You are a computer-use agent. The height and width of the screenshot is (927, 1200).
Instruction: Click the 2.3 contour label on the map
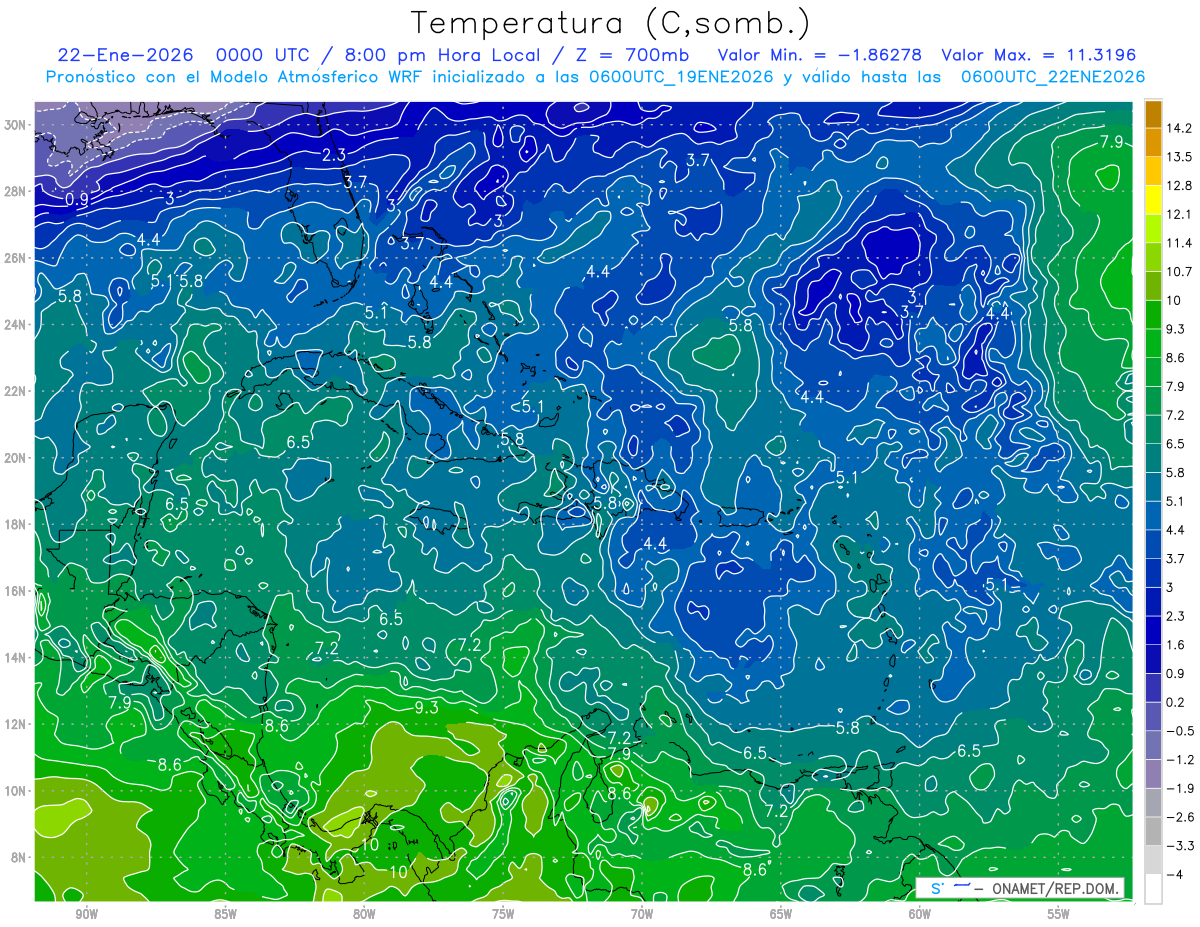(334, 155)
